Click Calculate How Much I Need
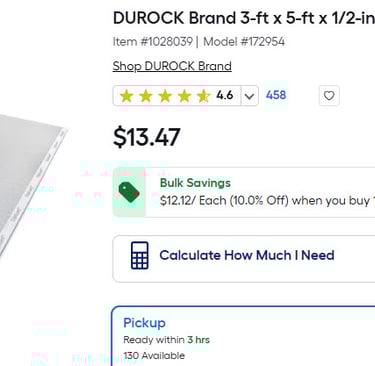Image resolution: width=375 pixels, height=366 pixels. coord(247,255)
